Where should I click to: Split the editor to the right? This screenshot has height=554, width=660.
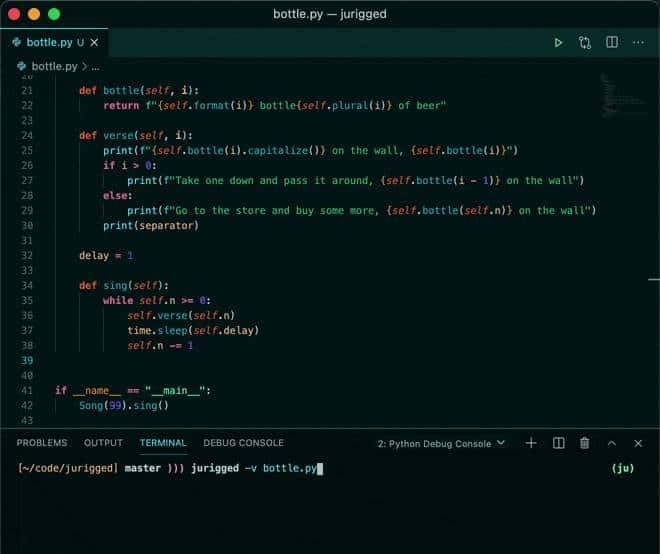click(x=611, y=43)
